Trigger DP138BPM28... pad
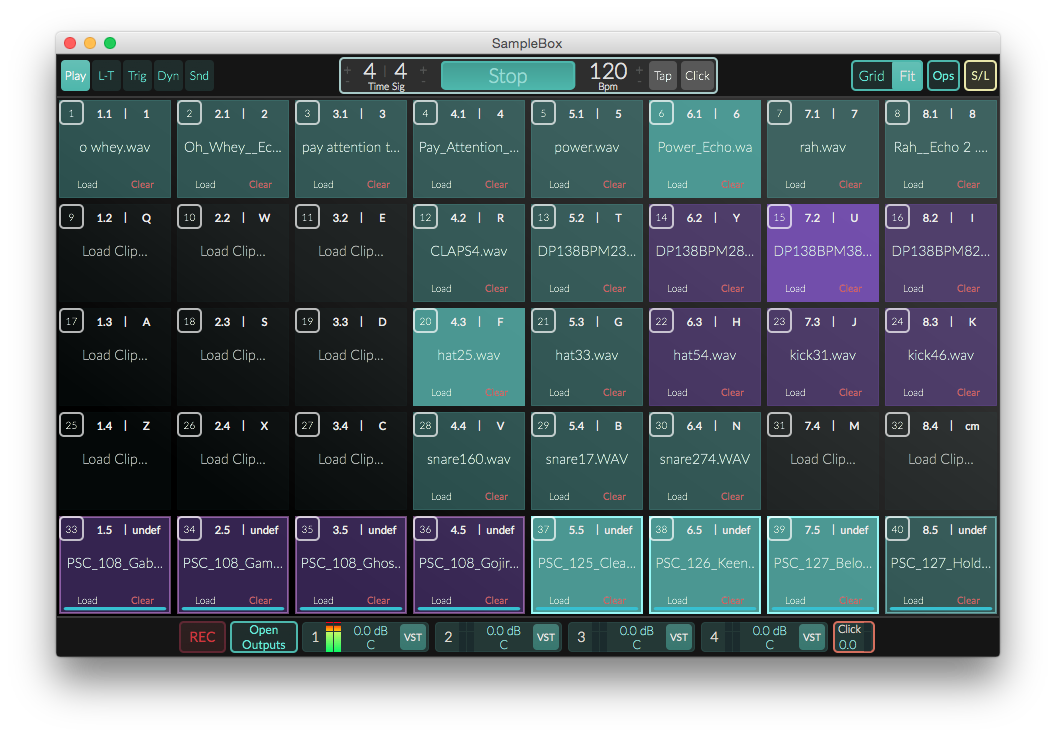The width and height of the screenshot is (1056, 737). click(704, 251)
